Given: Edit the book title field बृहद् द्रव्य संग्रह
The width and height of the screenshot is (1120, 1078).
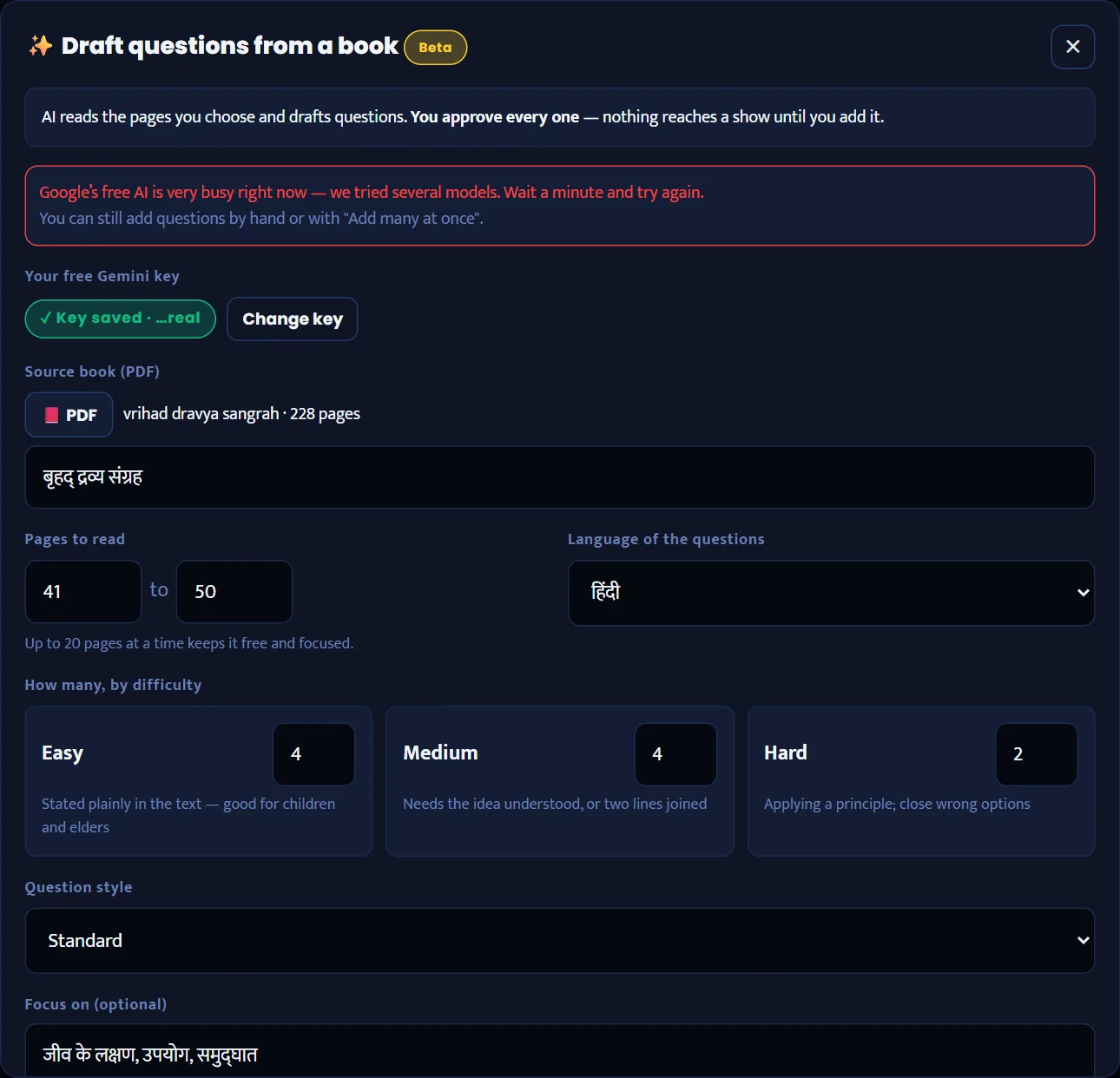Looking at the screenshot, I should click(559, 477).
